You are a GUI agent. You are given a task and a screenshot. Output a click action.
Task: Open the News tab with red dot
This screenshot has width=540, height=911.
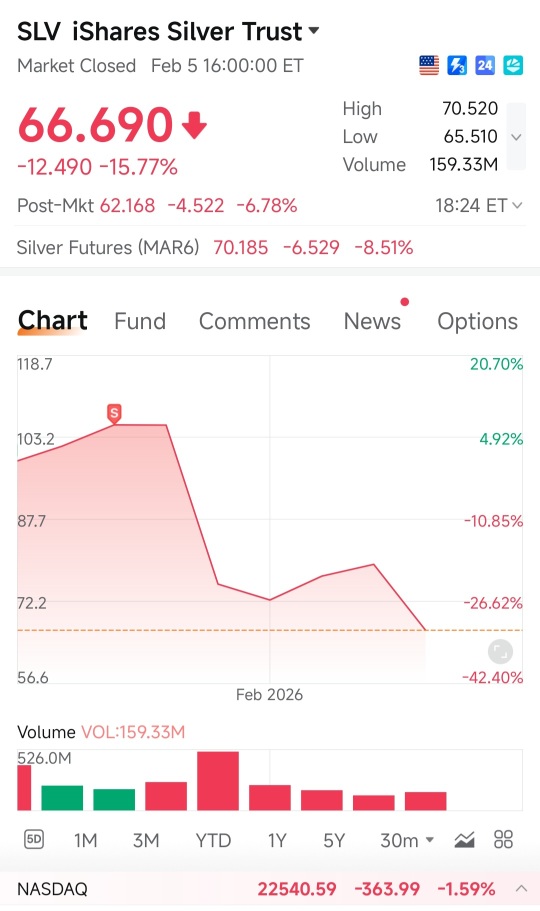[x=373, y=321]
